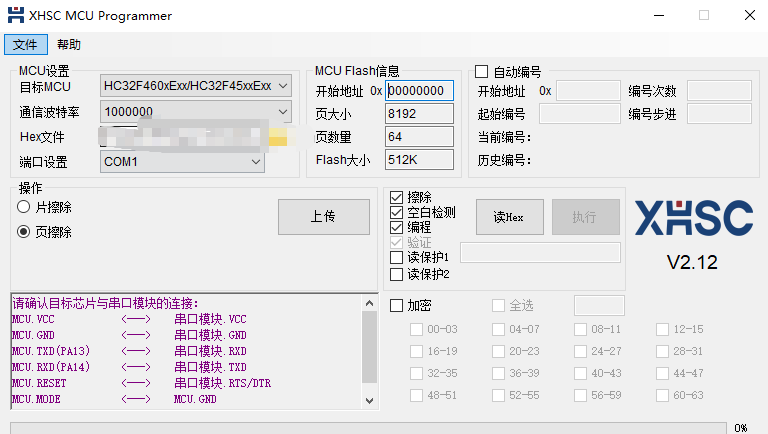Close the XHSC MCU Programmer window

click(749, 15)
